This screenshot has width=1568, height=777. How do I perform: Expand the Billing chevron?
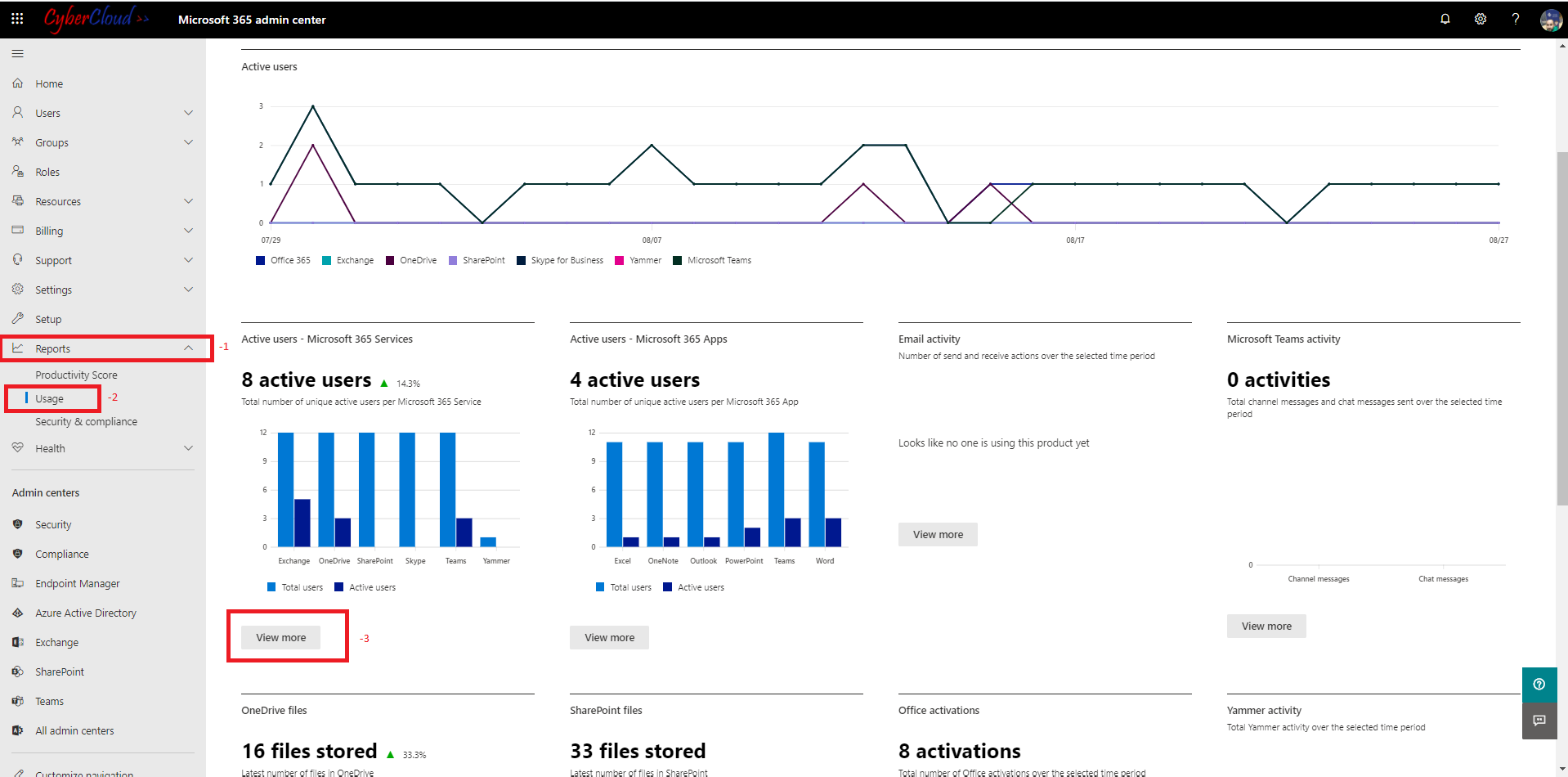tap(189, 231)
